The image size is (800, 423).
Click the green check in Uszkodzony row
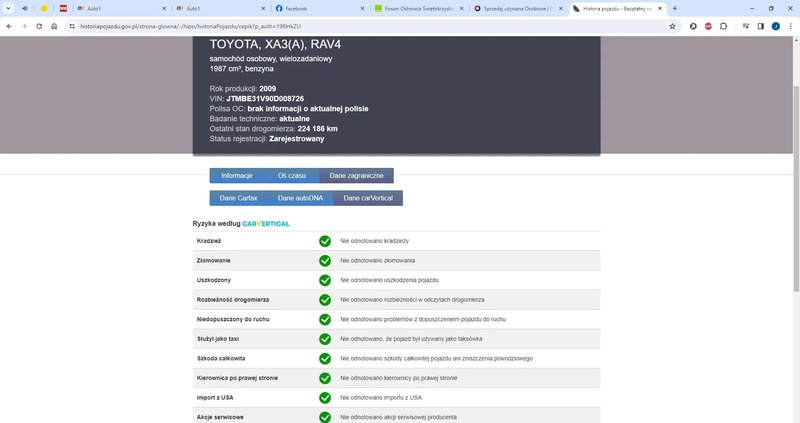coord(325,280)
